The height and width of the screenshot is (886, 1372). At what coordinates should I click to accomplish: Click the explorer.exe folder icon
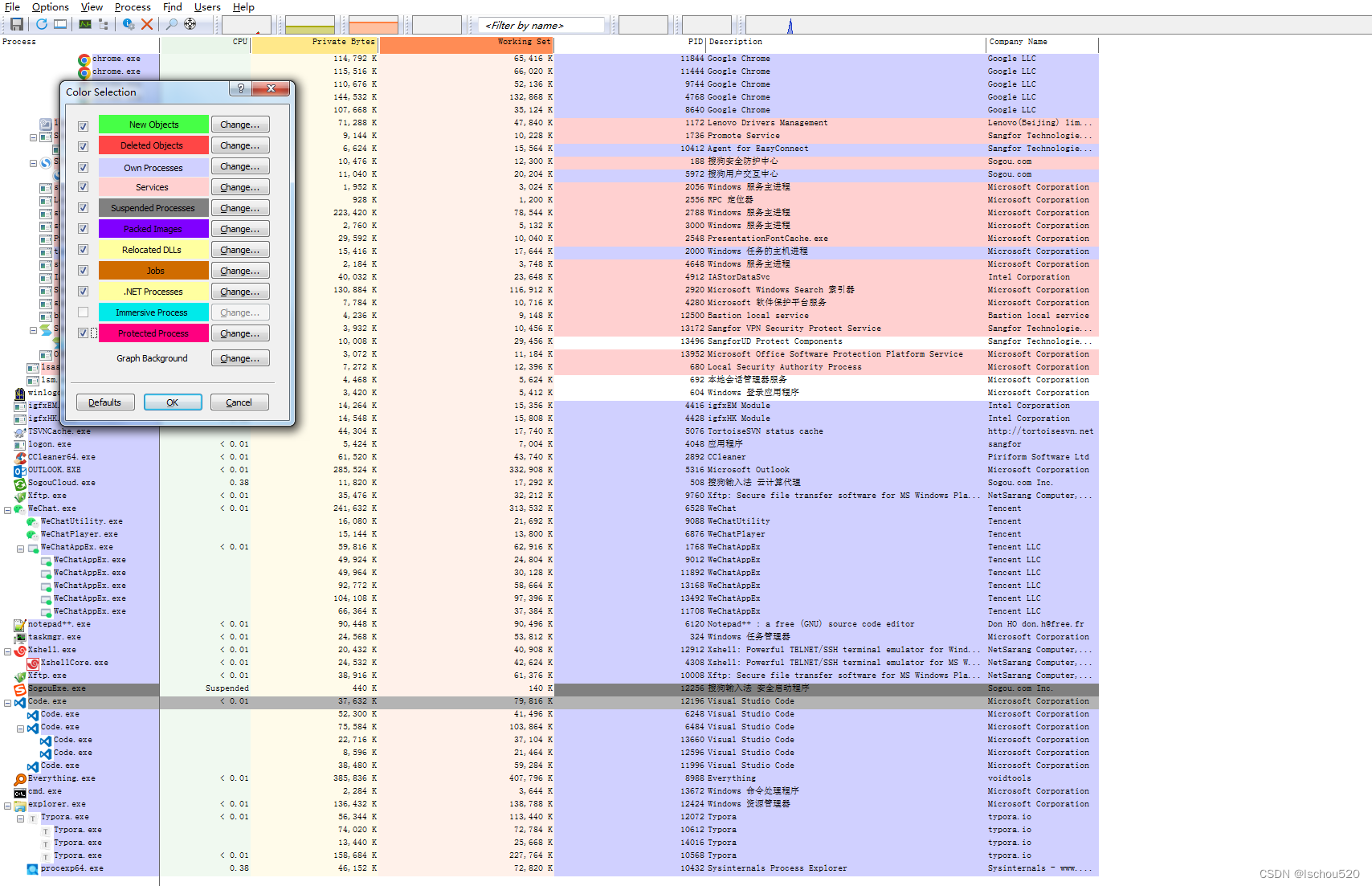pyautogui.click(x=20, y=805)
